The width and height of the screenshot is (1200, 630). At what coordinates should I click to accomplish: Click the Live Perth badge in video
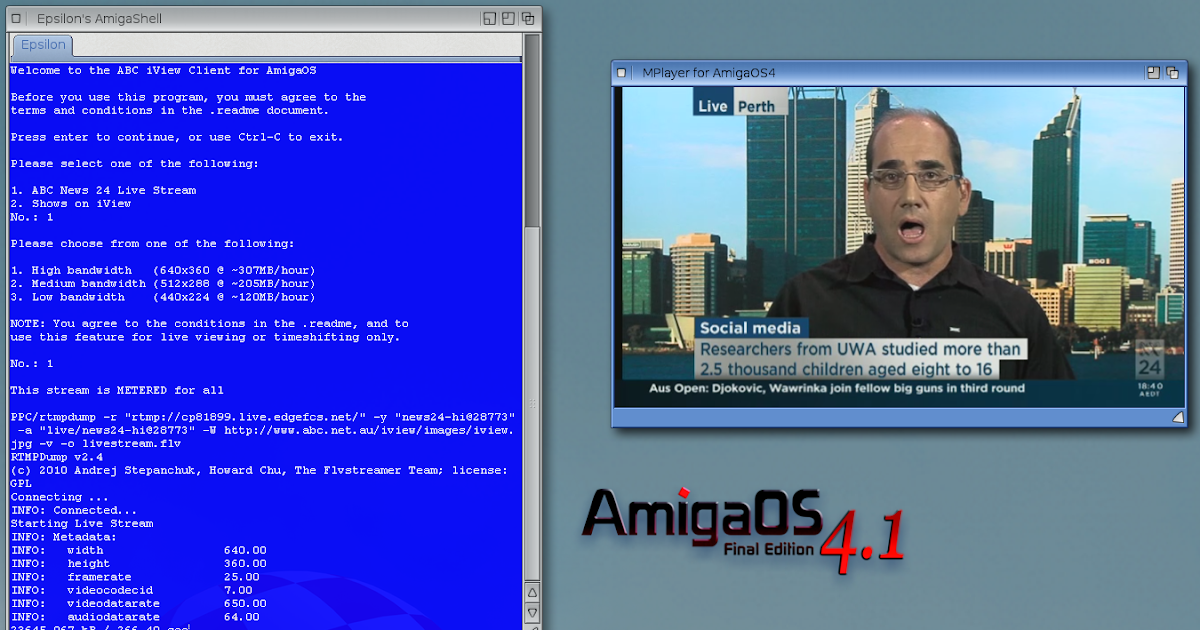741,106
